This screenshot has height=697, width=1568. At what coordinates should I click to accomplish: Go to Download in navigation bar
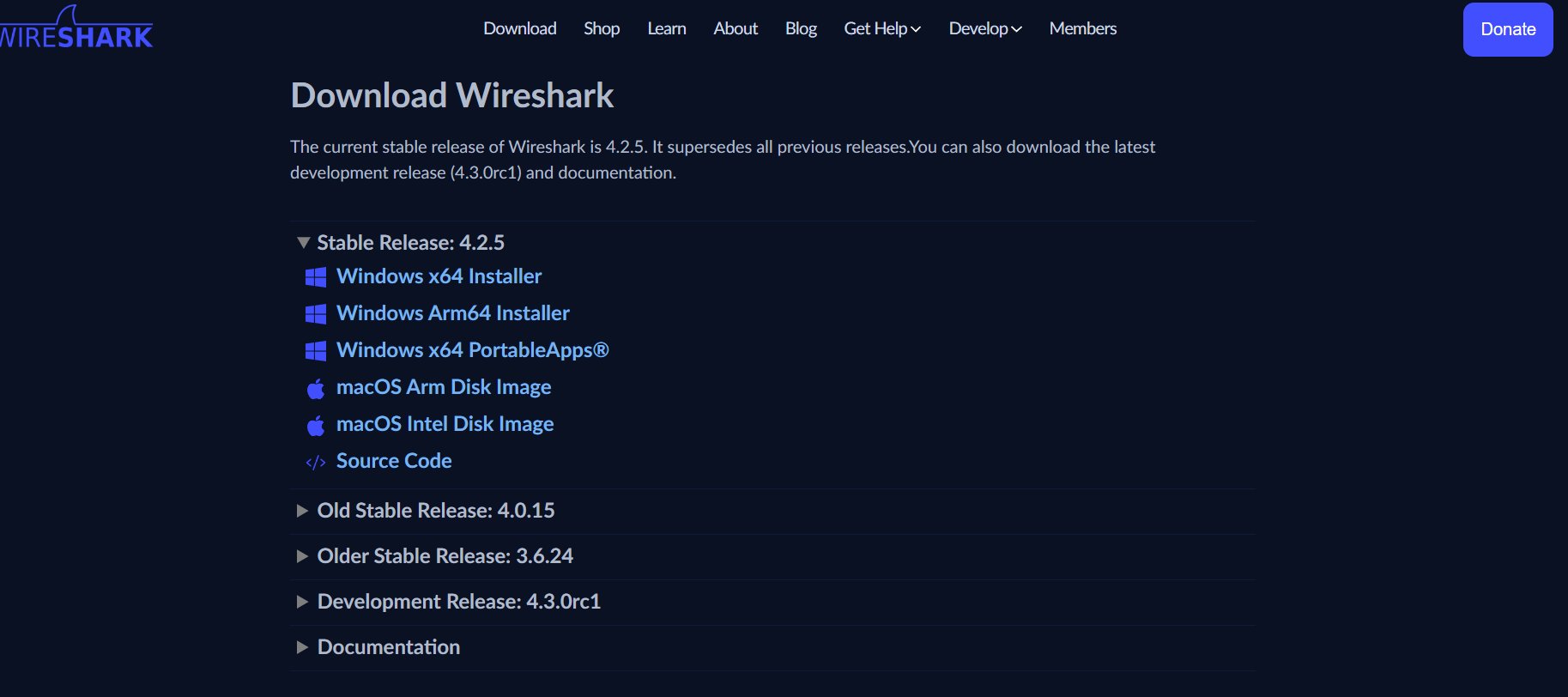[x=520, y=28]
